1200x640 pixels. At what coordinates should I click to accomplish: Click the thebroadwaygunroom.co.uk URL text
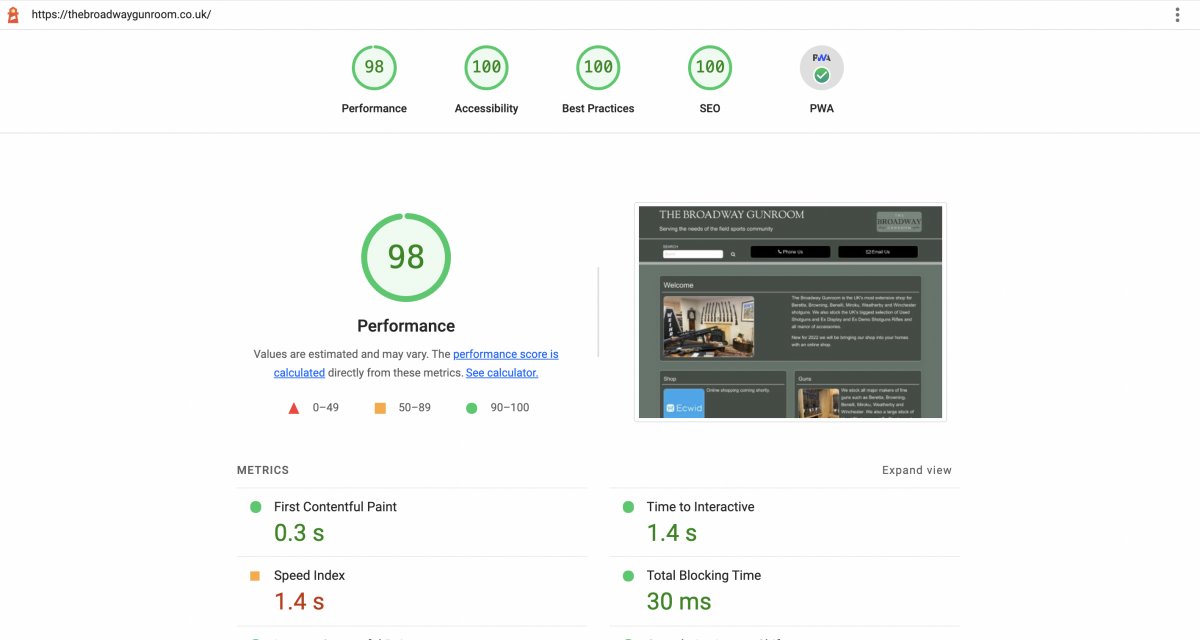pos(121,15)
